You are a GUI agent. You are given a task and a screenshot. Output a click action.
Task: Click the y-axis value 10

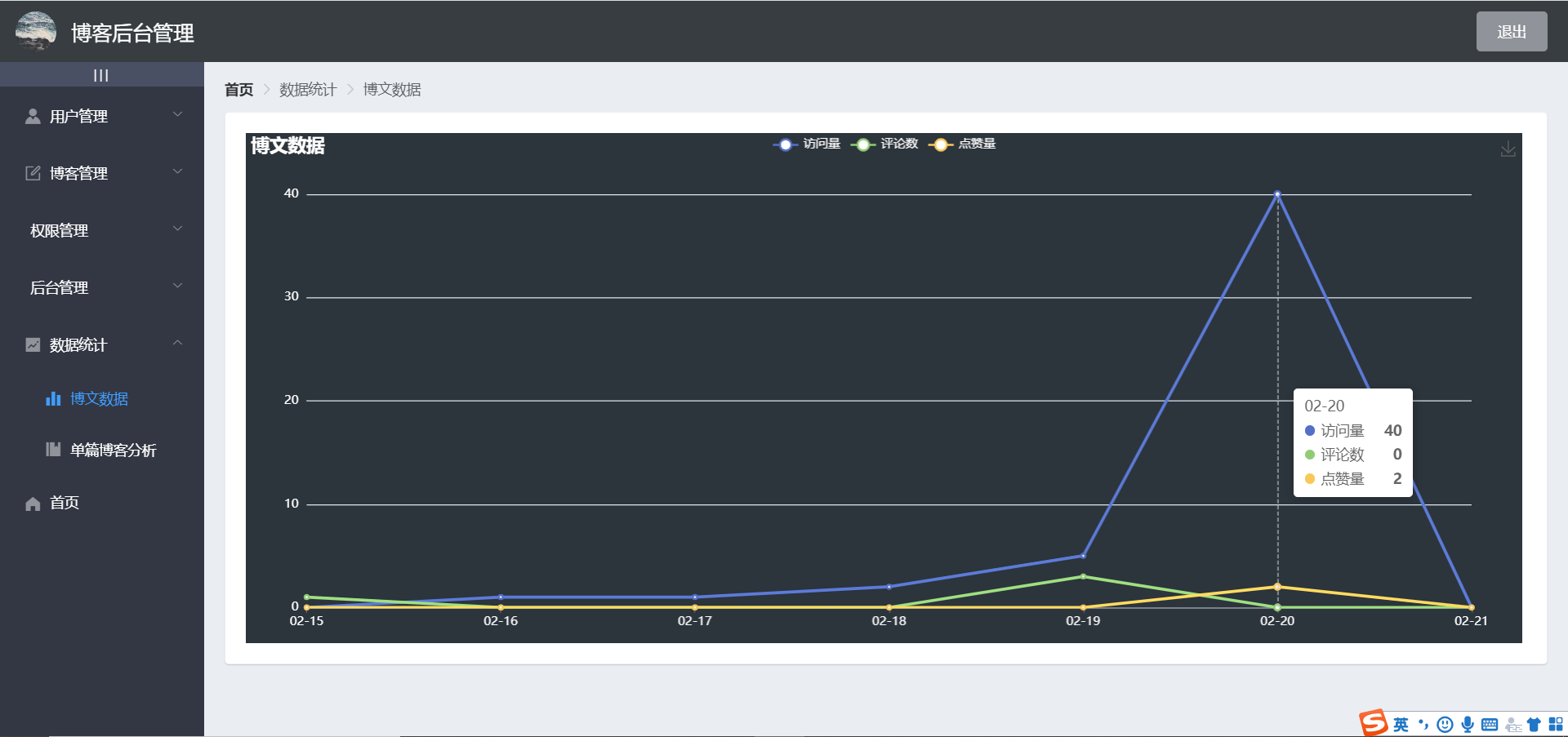coord(292,504)
